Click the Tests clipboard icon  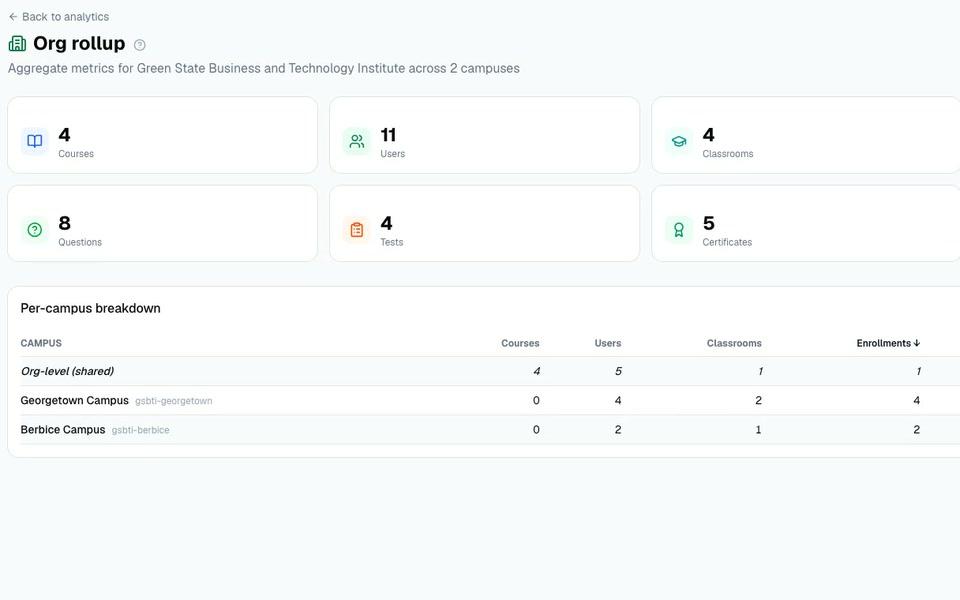click(357, 230)
